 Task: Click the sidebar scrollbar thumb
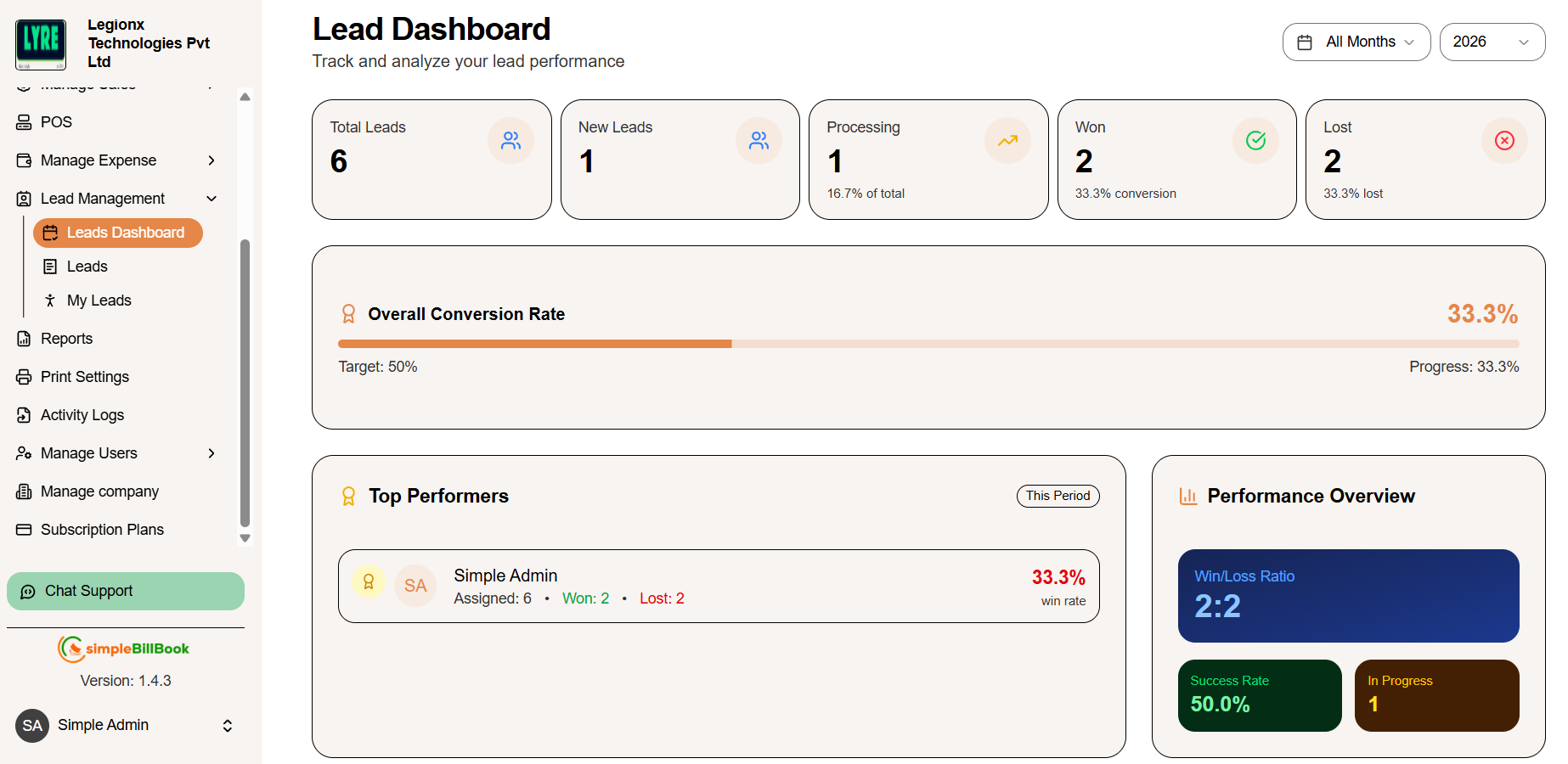coord(245,384)
